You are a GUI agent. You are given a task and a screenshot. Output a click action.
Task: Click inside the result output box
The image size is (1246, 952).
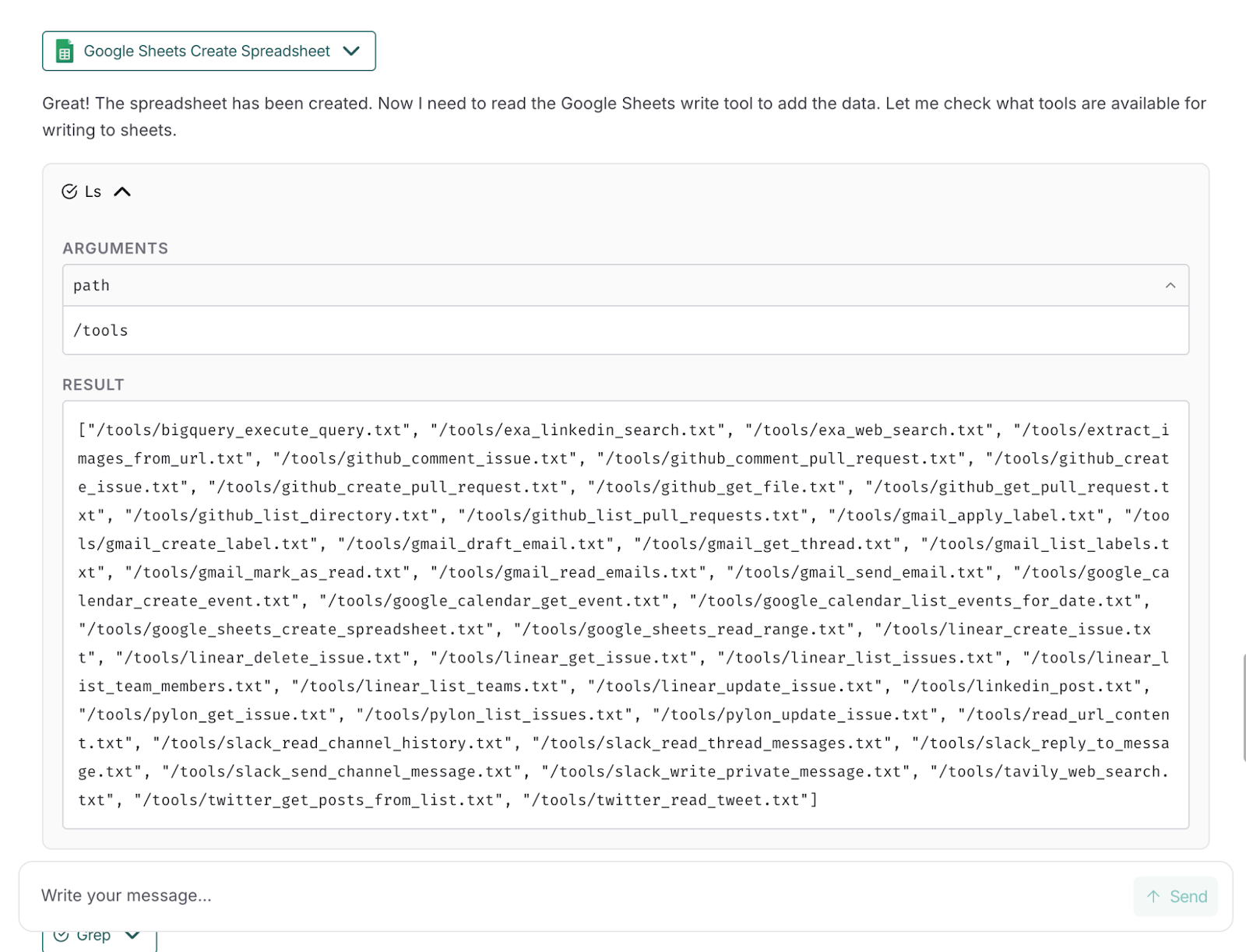click(x=623, y=615)
